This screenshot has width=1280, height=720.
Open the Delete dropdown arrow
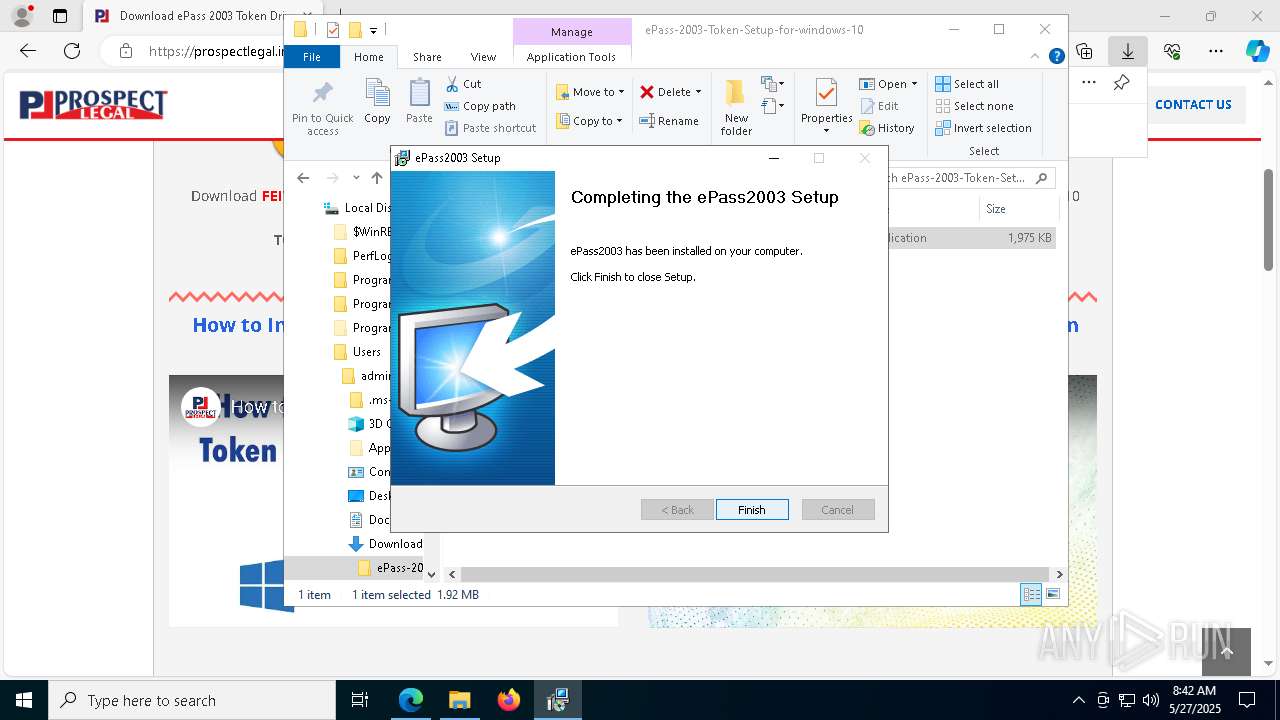(x=698, y=92)
